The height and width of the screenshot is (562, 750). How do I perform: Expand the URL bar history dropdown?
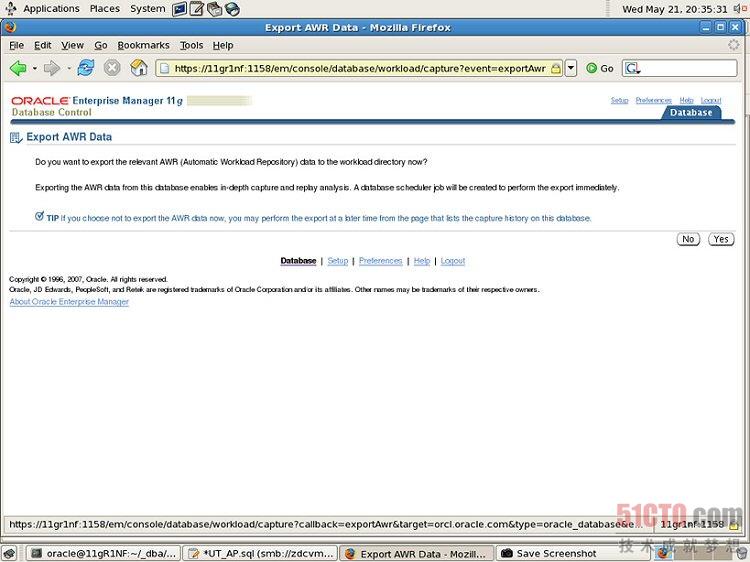coord(571,68)
